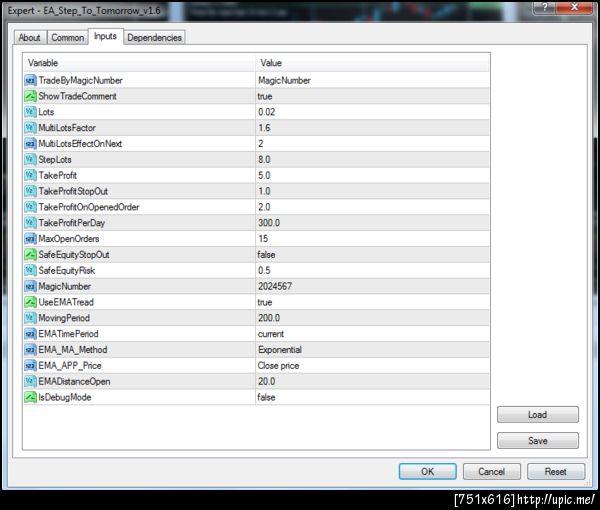Select the UseEMATread value true
The image size is (600, 510).
(x=265, y=302)
